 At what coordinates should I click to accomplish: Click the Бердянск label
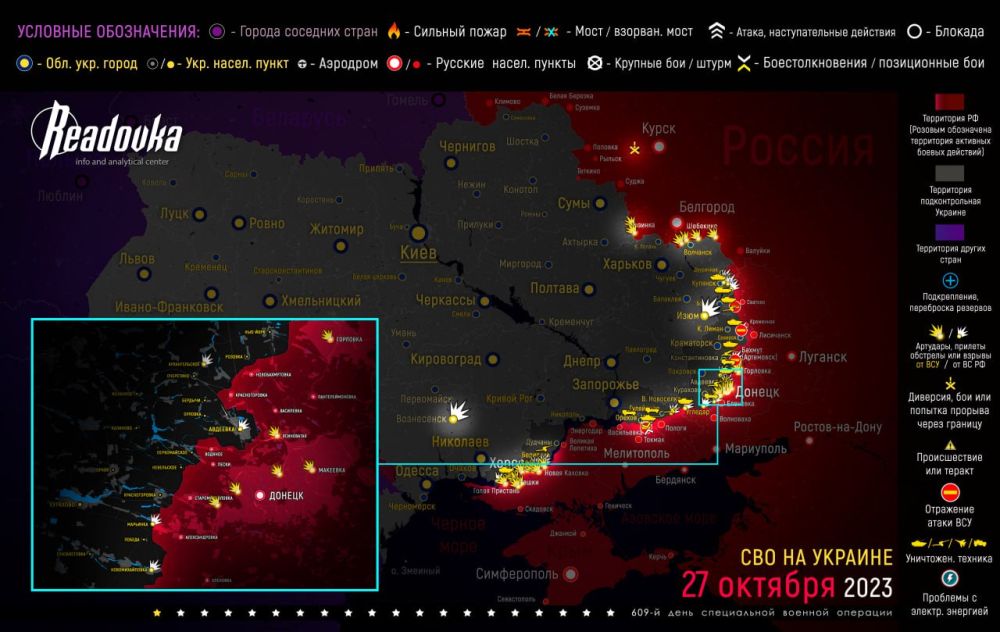click(675, 480)
